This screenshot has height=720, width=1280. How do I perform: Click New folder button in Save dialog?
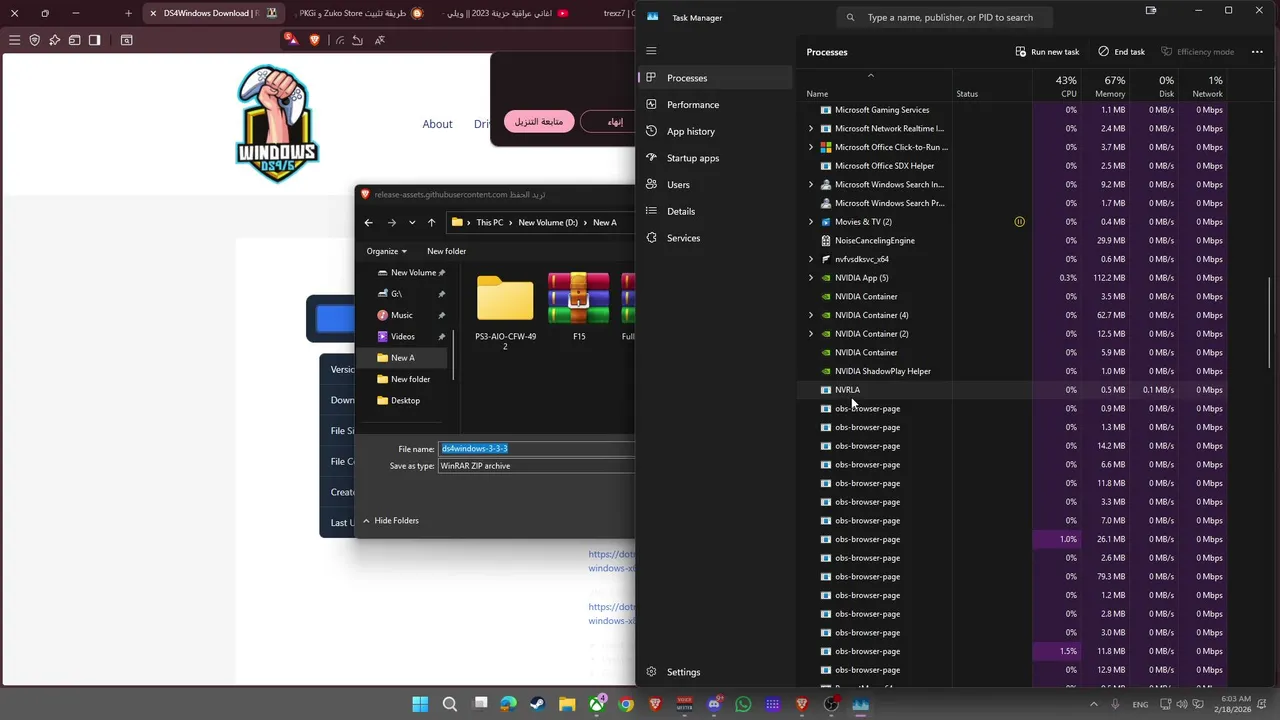coord(446,251)
